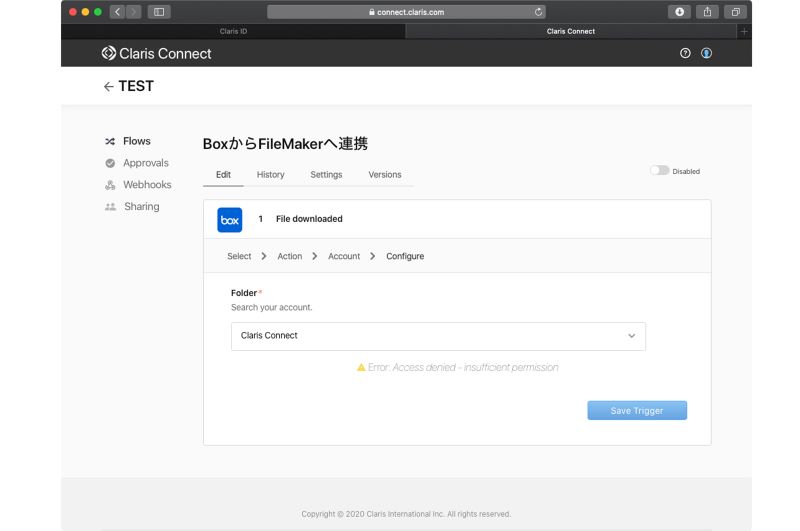
Task: Open the Folder dropdown showing Claris Connect
Action: click(x=438, y=336)
